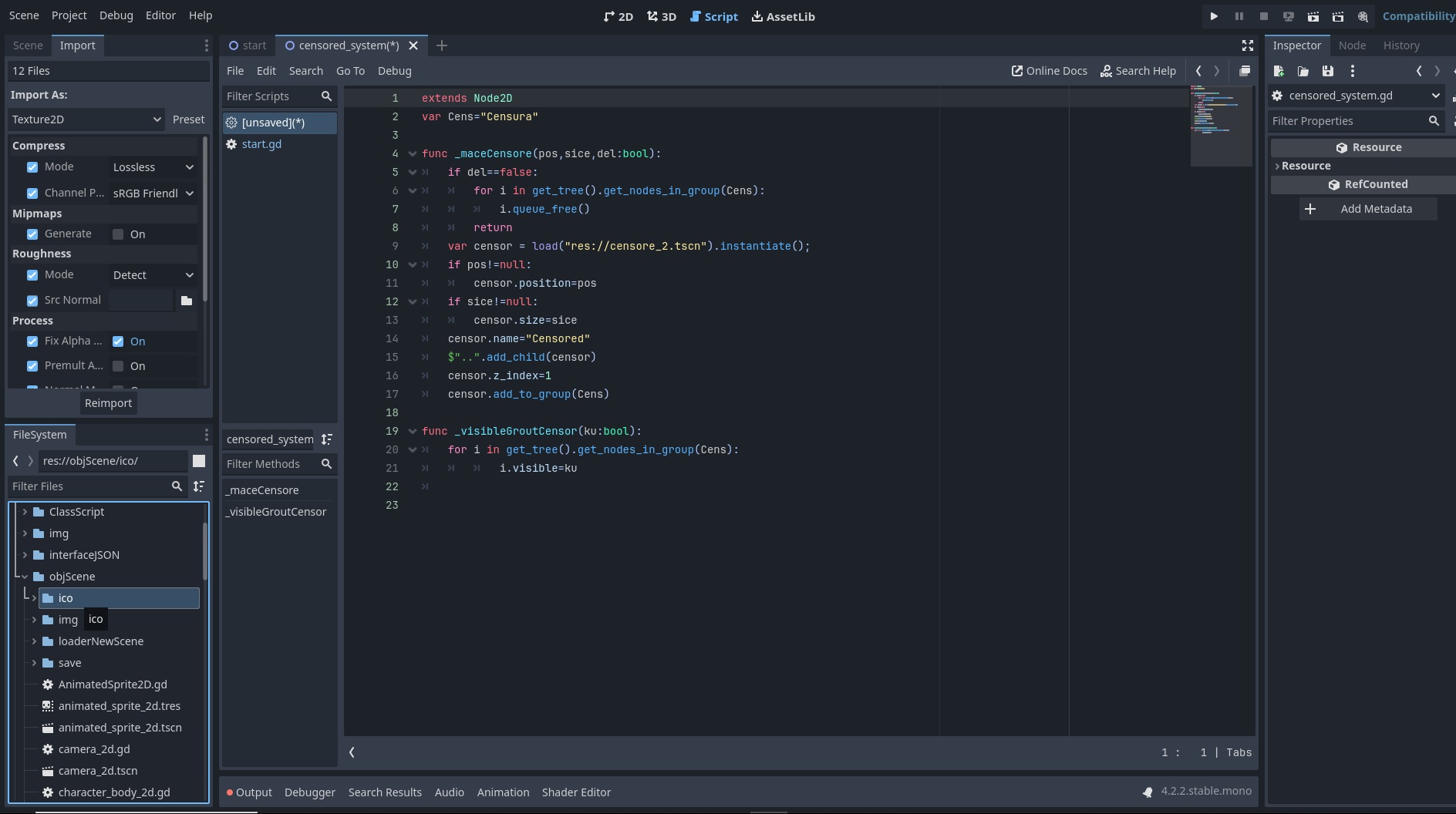Browse for Src Normal file
The width and height of the screenshot is (1456, 814).
click(x=186, y=301)
